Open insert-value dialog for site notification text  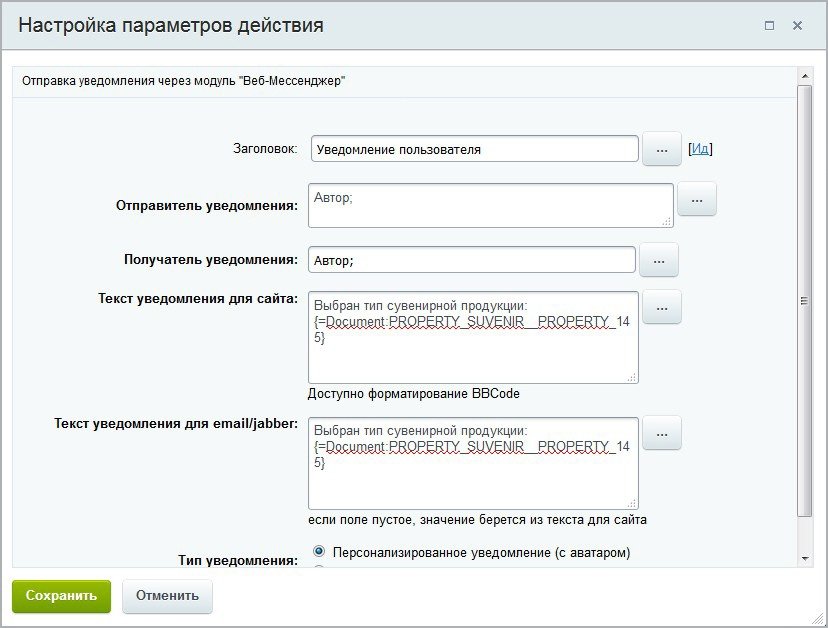(x=661, y=308)
